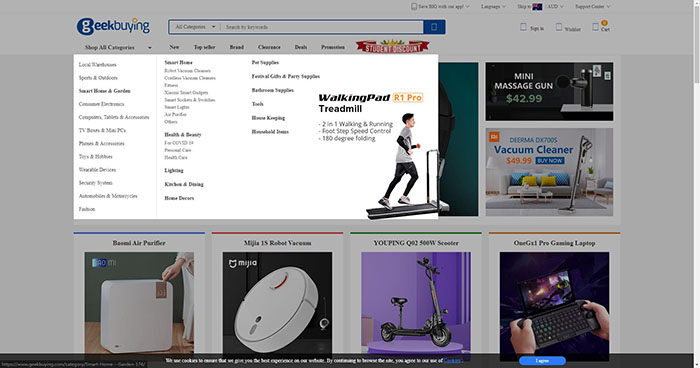Screen dimensions: 700x368
Task: Click the blue search button icon
Action: coord(434,27)
